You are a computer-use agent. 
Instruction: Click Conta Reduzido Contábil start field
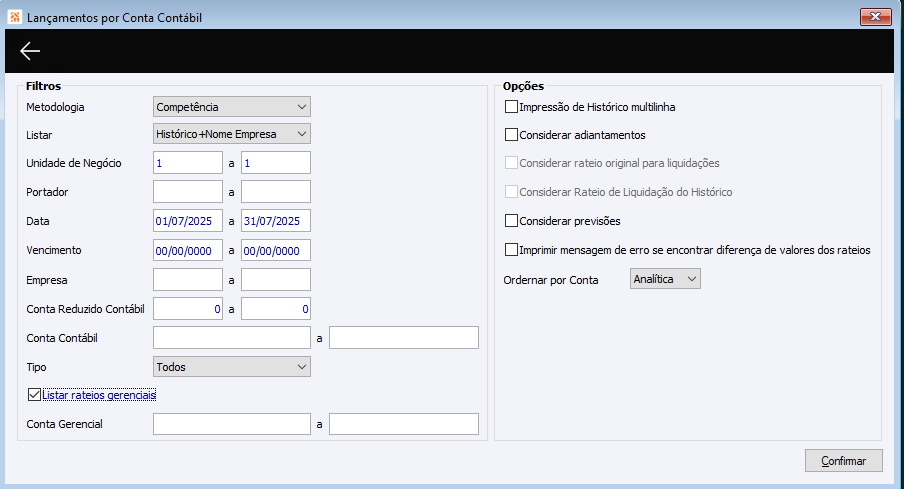[188, 309]
